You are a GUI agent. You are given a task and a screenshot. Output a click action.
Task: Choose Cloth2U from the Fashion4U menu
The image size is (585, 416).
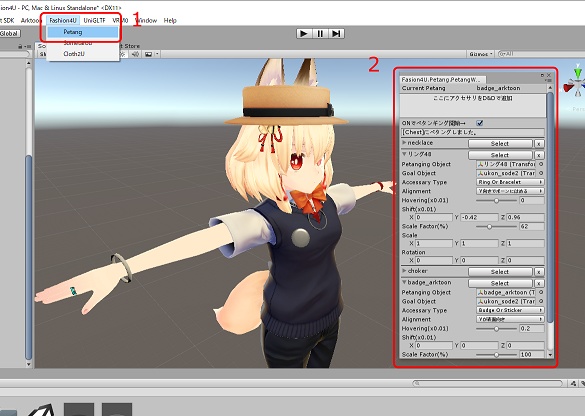[x=82, y=54]
